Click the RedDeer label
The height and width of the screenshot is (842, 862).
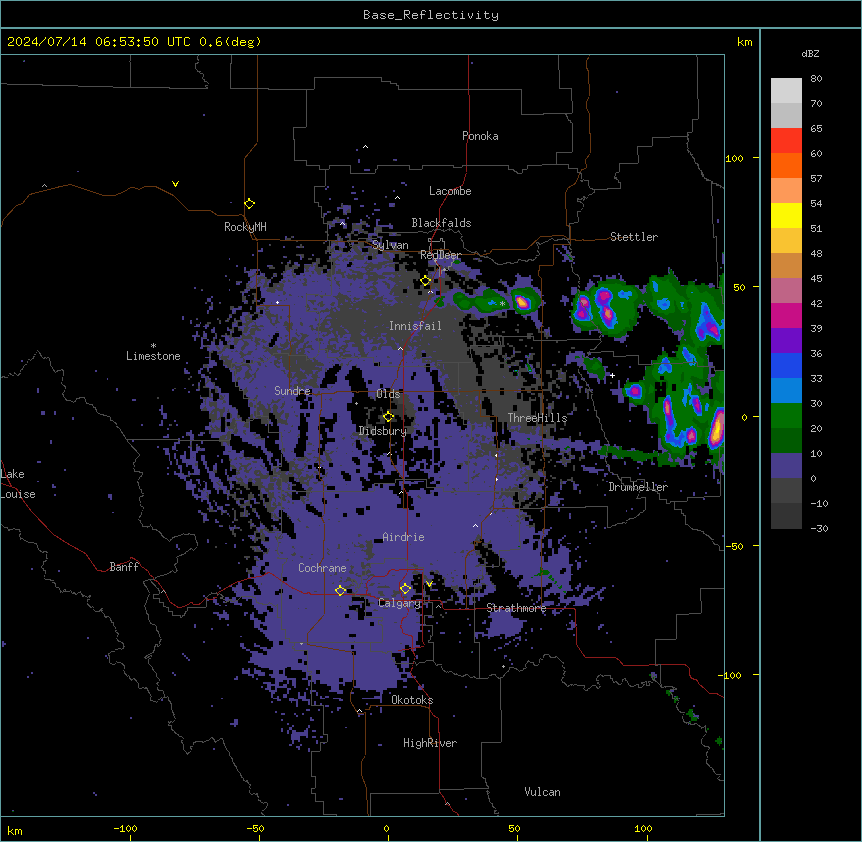point(441,255)
